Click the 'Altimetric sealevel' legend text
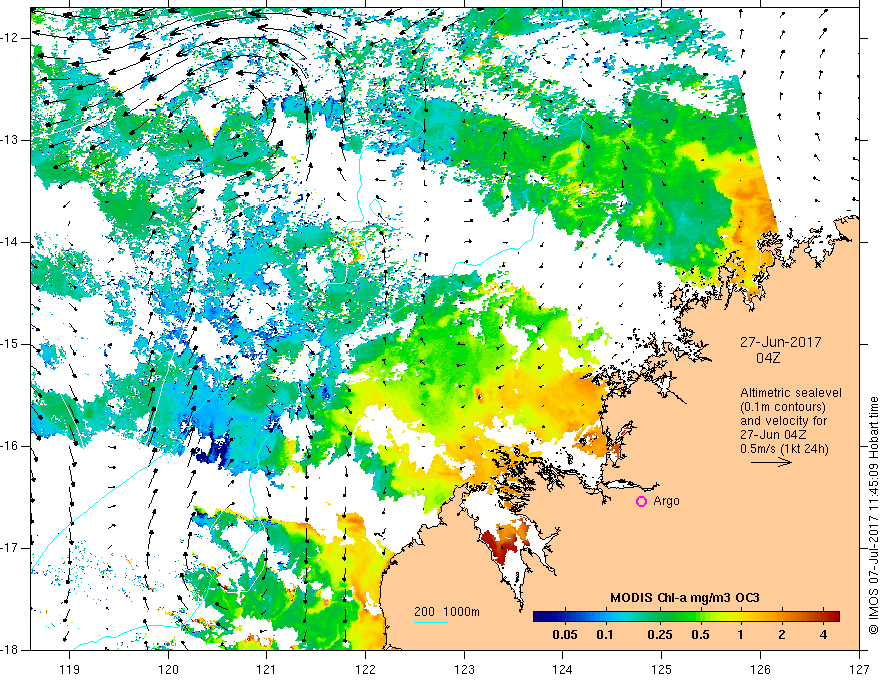The width and height of the screenshot is (880, 680). pyautogui.click(x=791, y=393)
